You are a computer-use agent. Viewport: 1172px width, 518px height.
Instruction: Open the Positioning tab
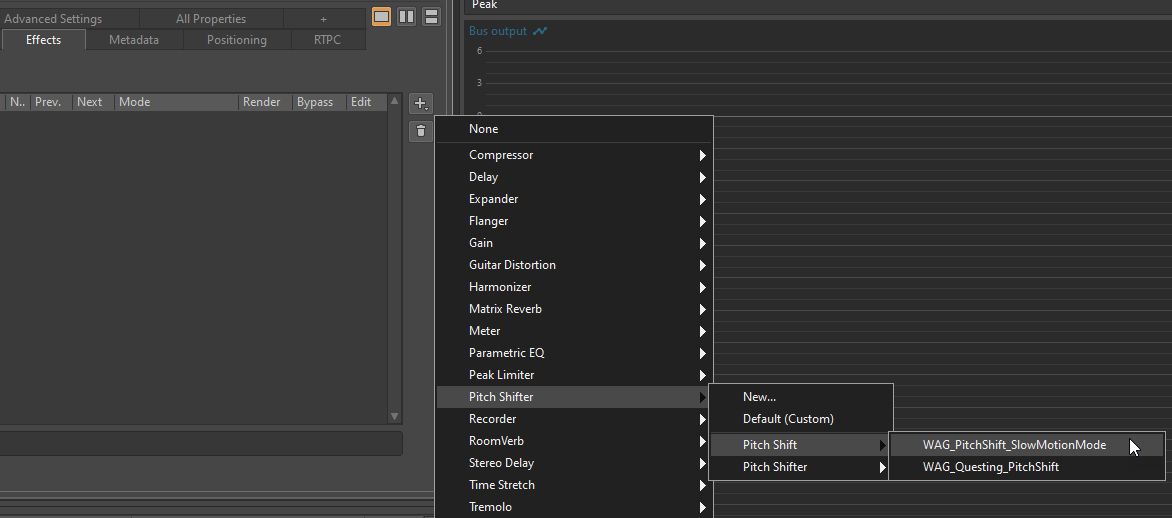pyautogui.click(x=237, y=40)
